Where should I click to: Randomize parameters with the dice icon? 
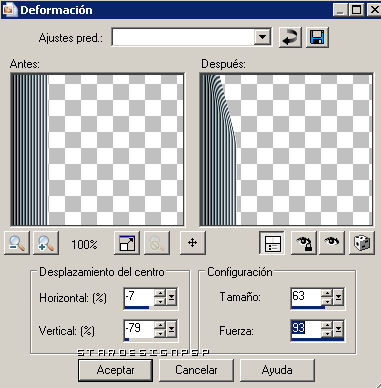point(362,243)
